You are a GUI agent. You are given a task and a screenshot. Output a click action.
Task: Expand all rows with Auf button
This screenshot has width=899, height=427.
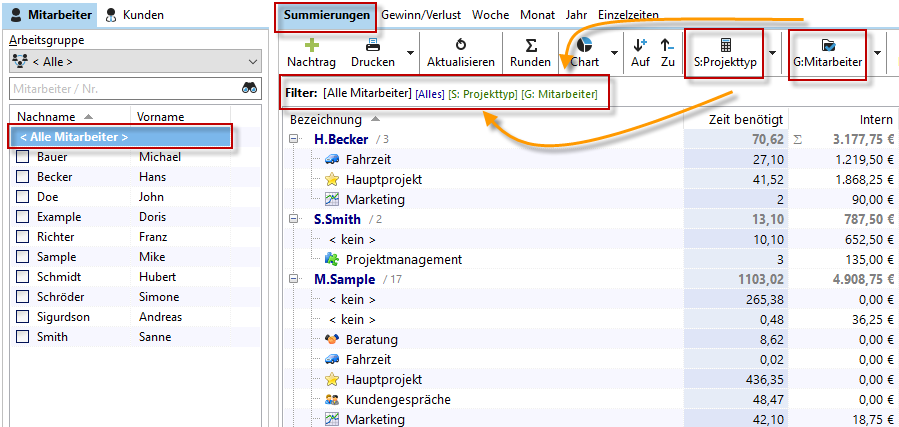click(x=640, y=46)
